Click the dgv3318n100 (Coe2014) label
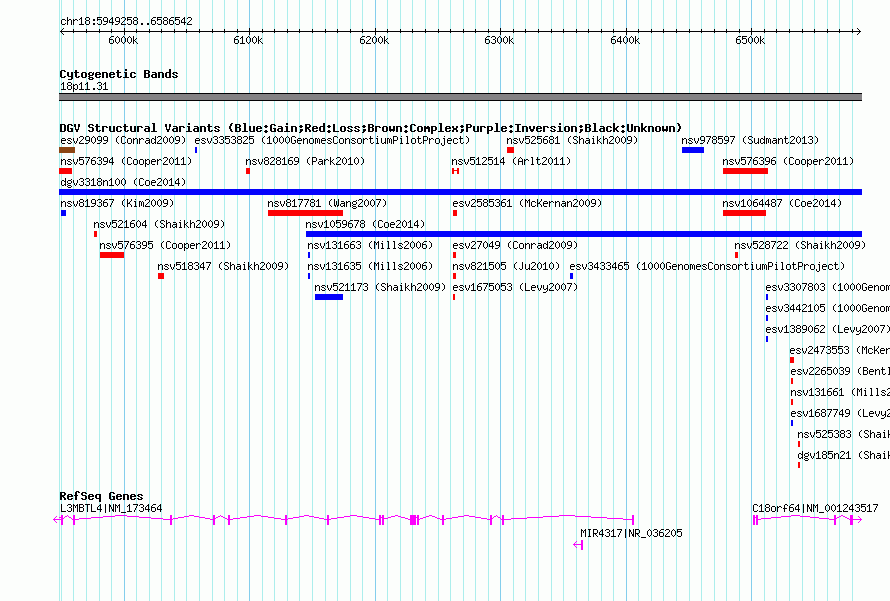Viewport: 890px width, 601px height. 123,182
